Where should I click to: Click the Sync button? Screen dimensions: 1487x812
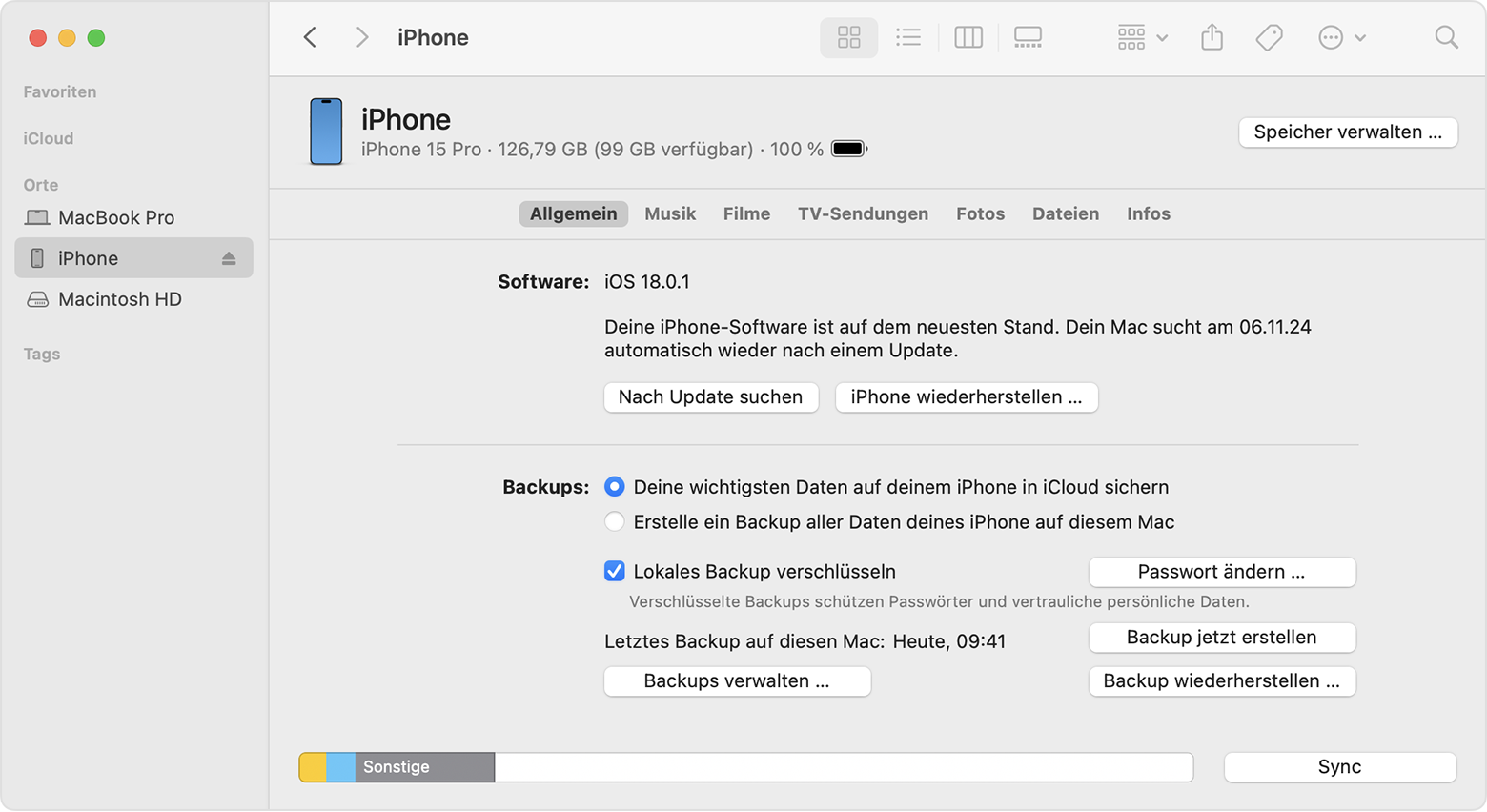tap(1339, 767)
